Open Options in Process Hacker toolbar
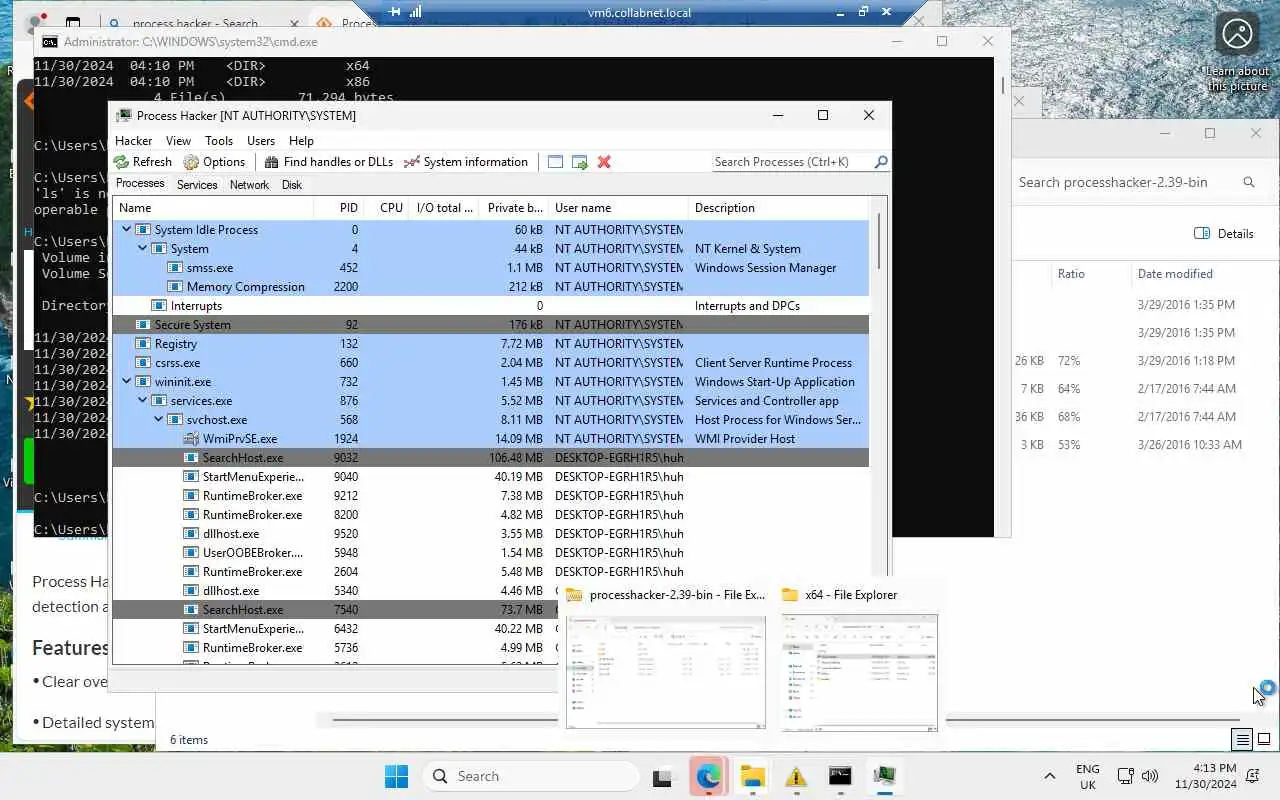 (214, 162)
